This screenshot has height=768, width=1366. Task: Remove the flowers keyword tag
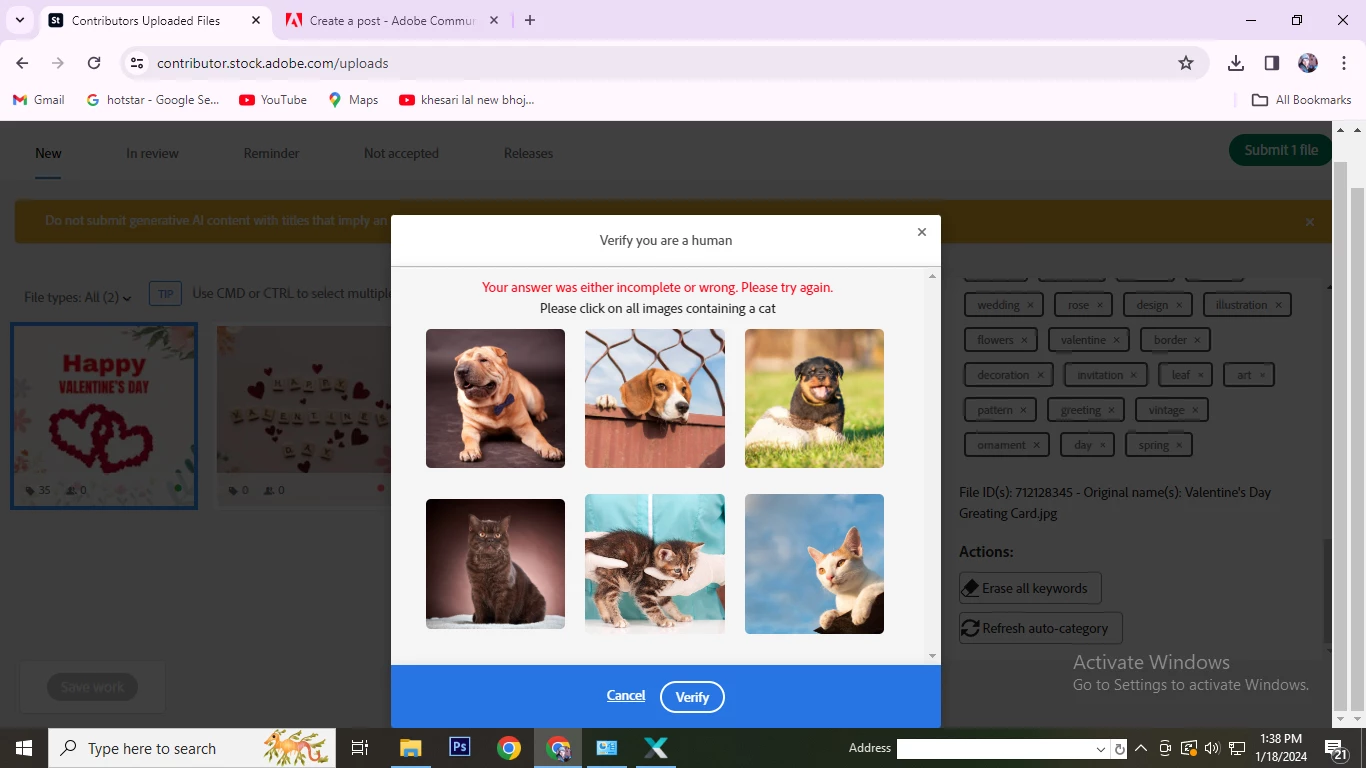coord(1024,340)
